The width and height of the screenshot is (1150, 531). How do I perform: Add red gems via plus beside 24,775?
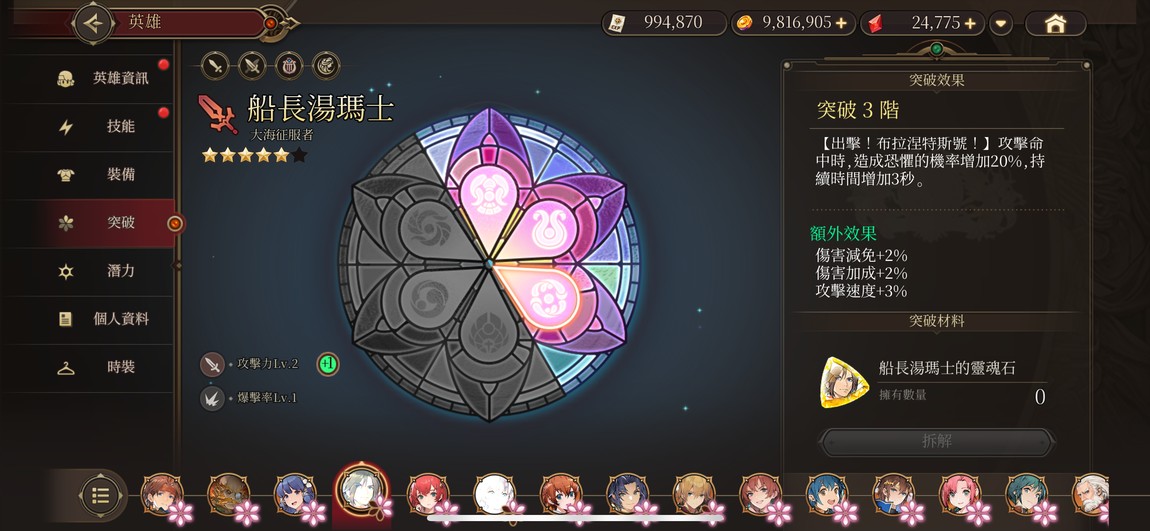(970, 23)
